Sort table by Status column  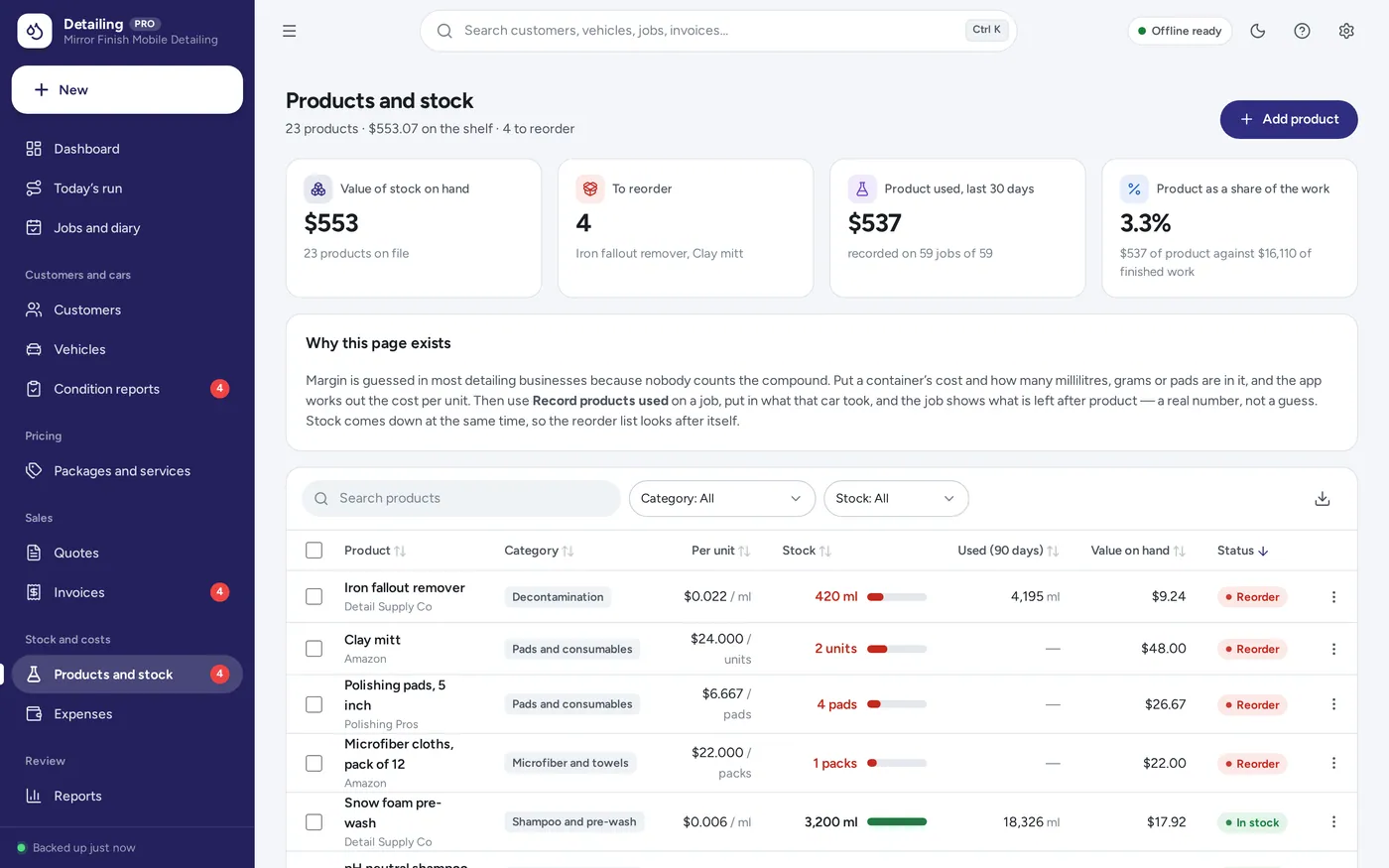tap(1242, 551)
